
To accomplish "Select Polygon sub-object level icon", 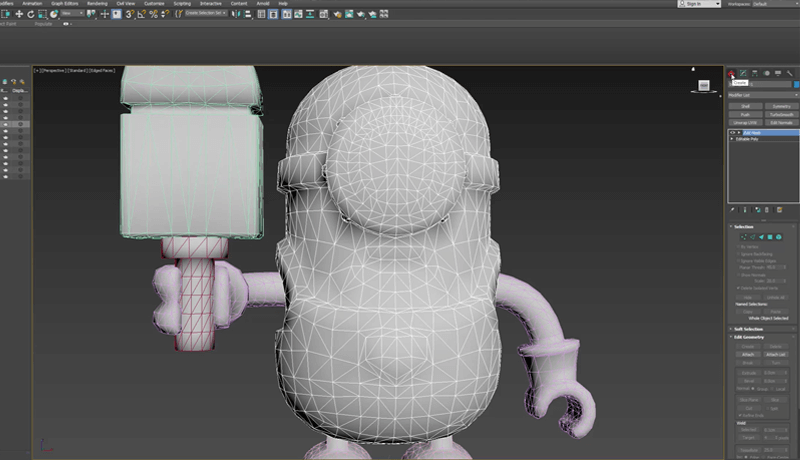I will pyautogui.click(x=770, y=237).
